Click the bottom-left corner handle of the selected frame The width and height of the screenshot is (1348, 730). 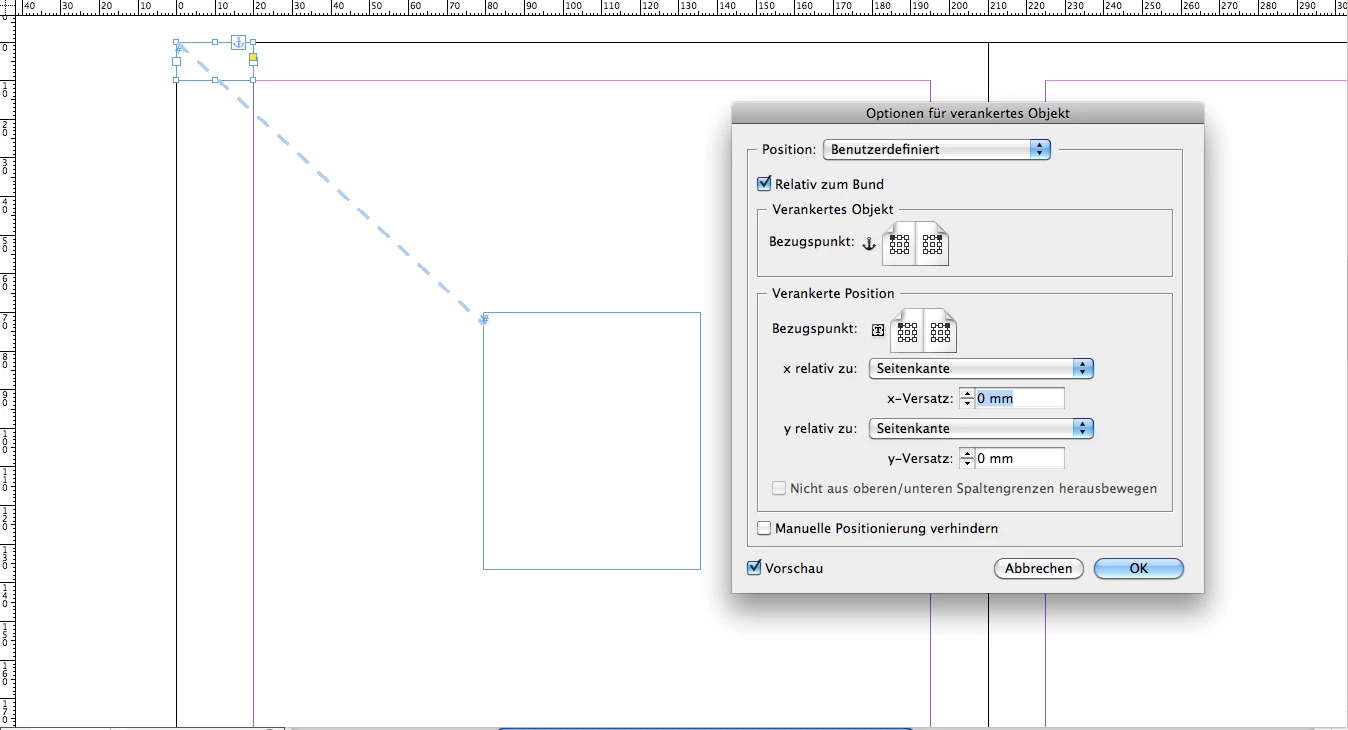click(177, 79)
